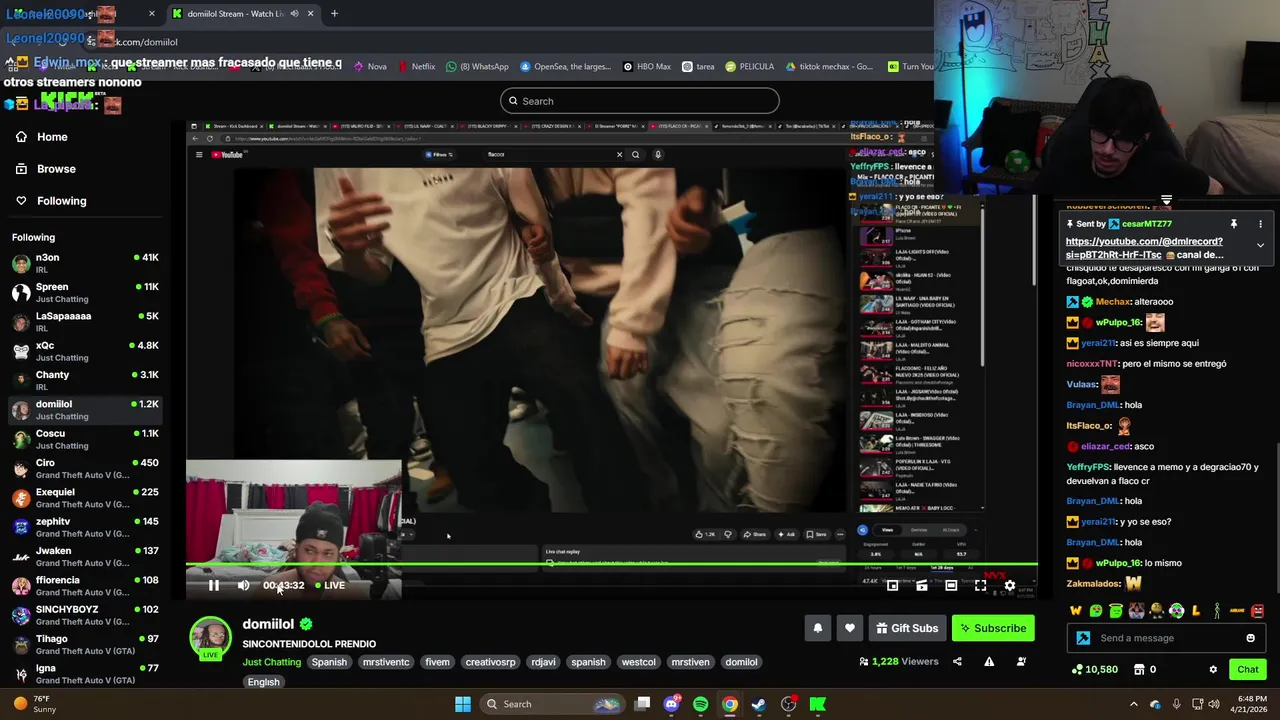Open WhatsApp bookmark
The height and width of the screenshot is (720, 1280).
pyautogui.click(x=477, y=67)
